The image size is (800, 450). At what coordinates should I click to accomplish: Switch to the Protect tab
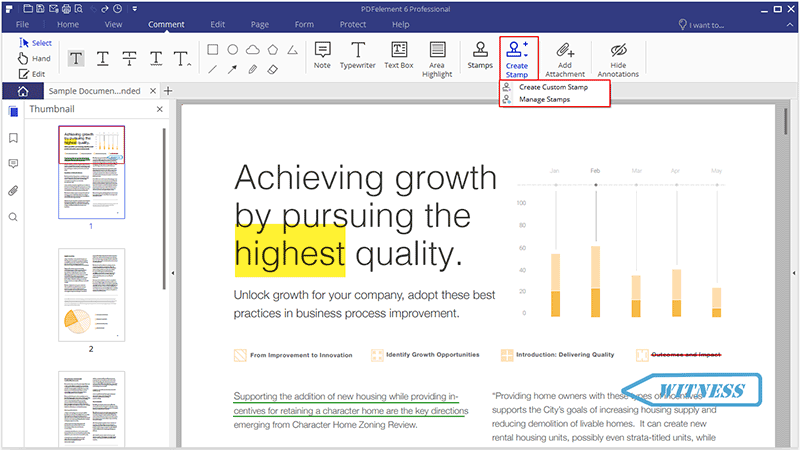(x=353, y=24)
